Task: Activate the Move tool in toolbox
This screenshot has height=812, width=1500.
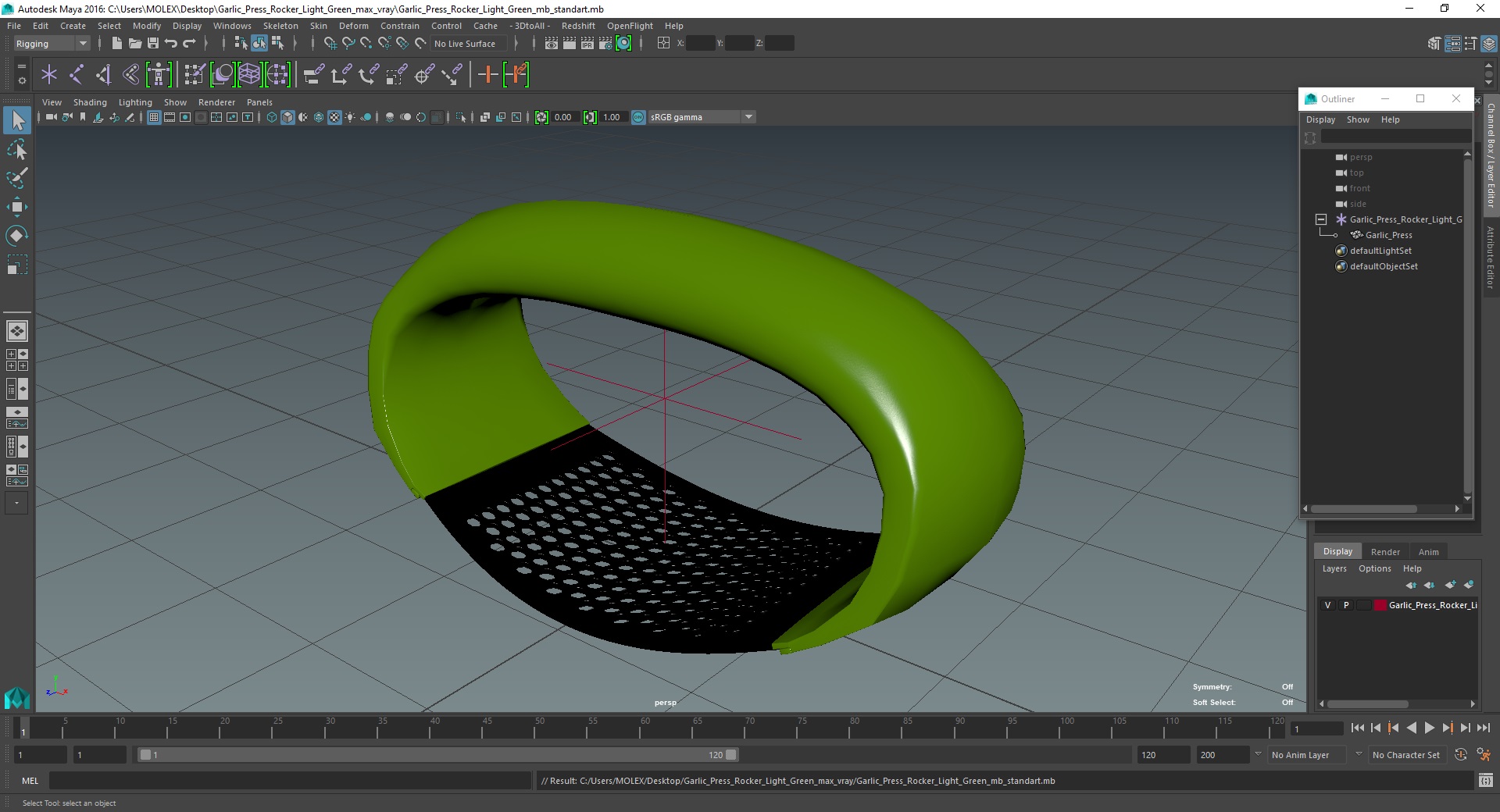Action: click(x=17, y=207)
